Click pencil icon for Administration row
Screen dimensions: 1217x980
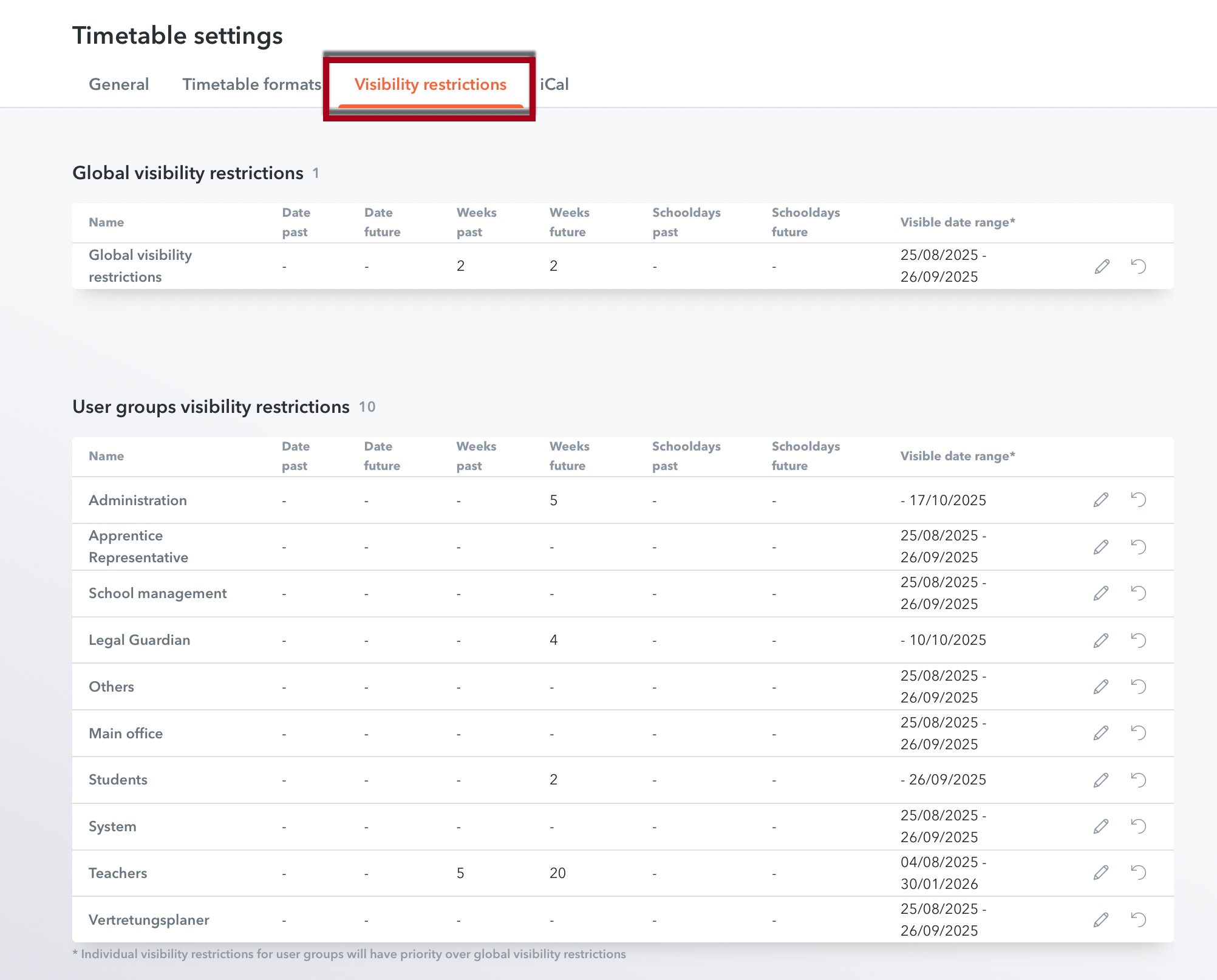click(1101, 500)
